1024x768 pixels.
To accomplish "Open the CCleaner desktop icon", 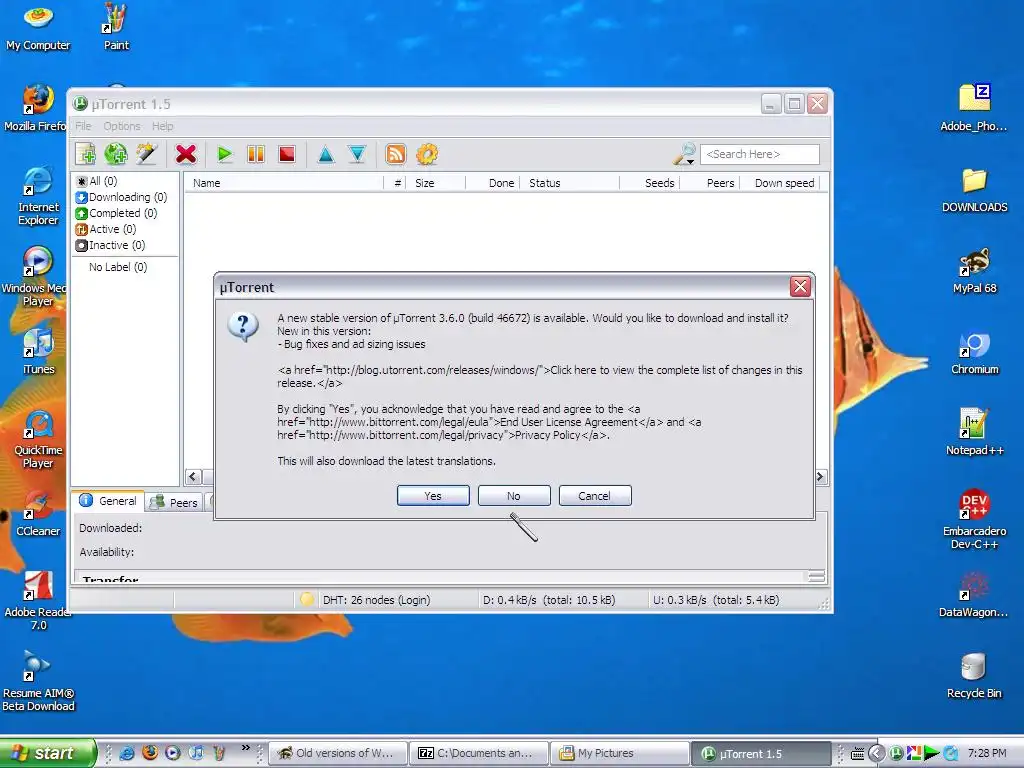I will (38, 513).
